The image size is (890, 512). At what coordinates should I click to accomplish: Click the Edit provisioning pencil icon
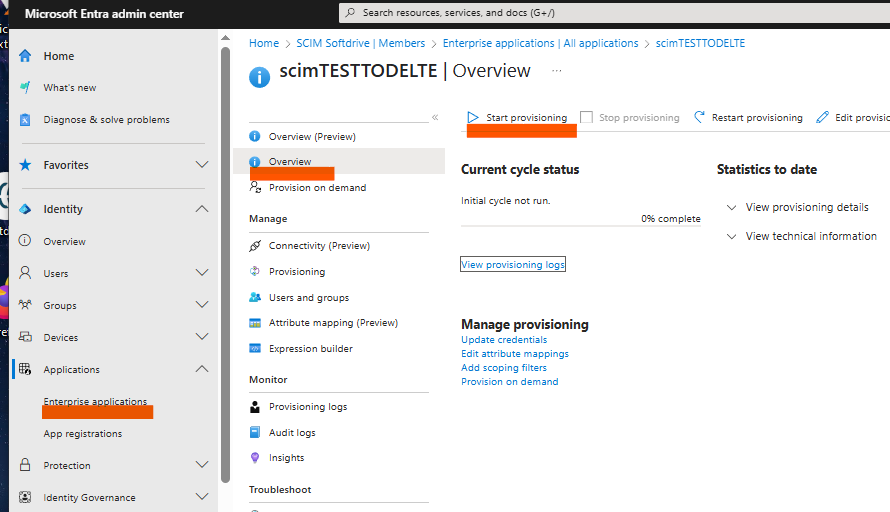pyautogui.click(x=822, y=117)
